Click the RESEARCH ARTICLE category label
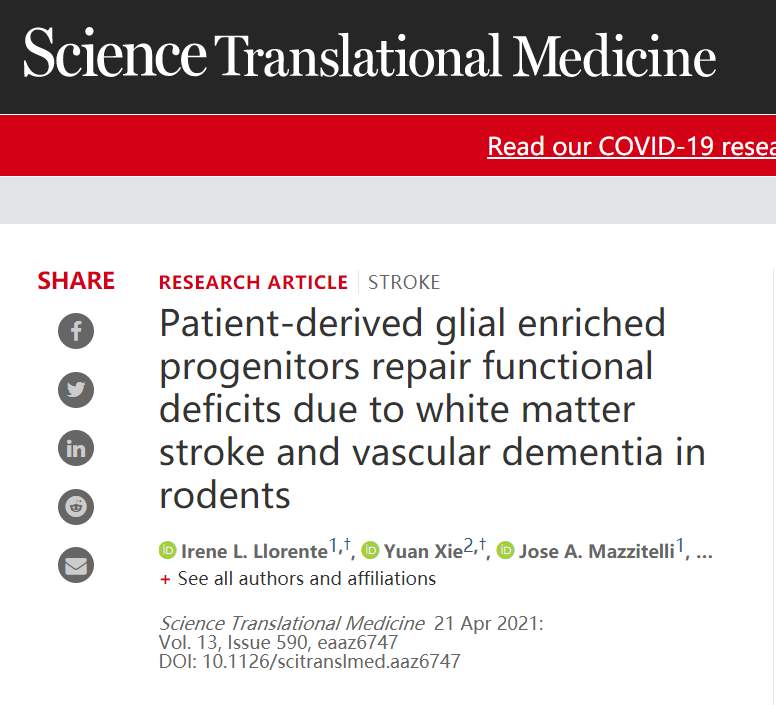776x705 pixels. click(x=253, y=282)
